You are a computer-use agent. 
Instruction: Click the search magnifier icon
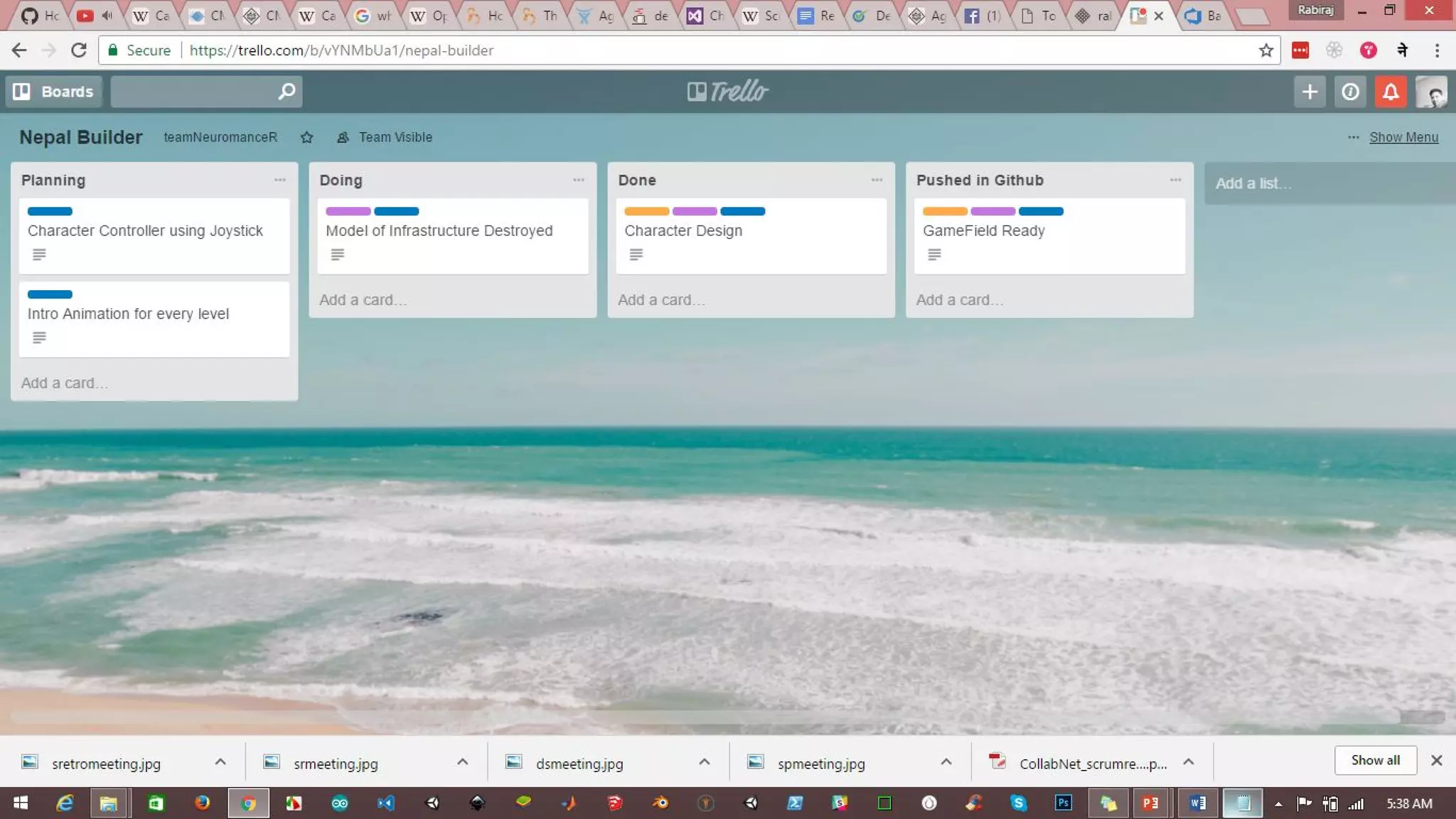(287, 92)
